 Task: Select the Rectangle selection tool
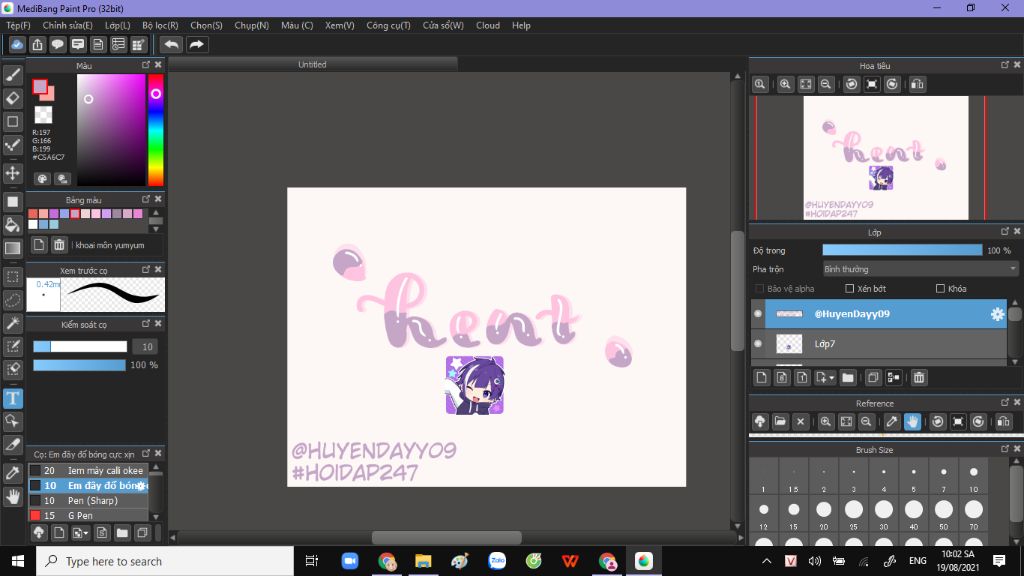[12, 276]
